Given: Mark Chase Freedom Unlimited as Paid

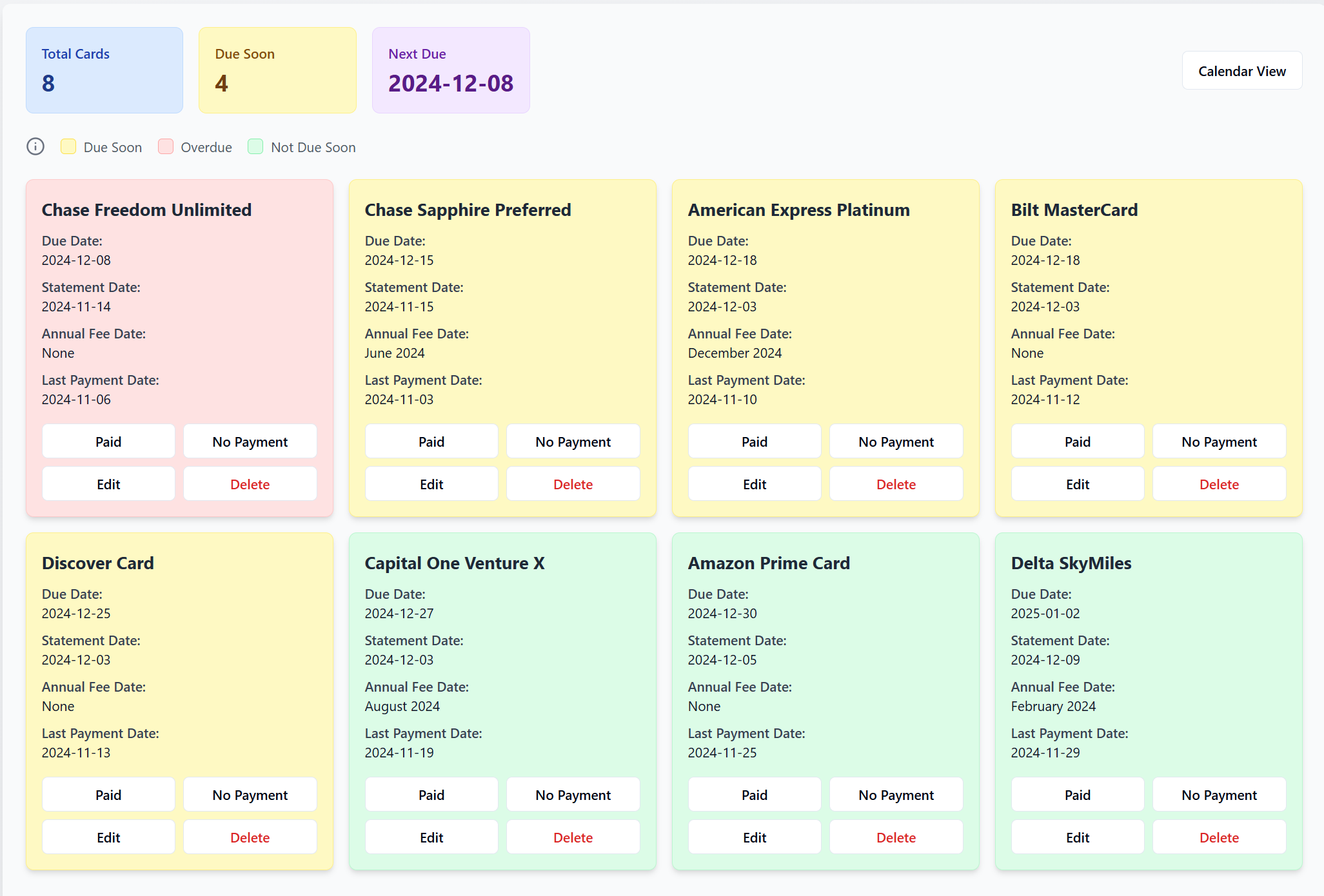Looking at the screenshot, I should [108, 442].
